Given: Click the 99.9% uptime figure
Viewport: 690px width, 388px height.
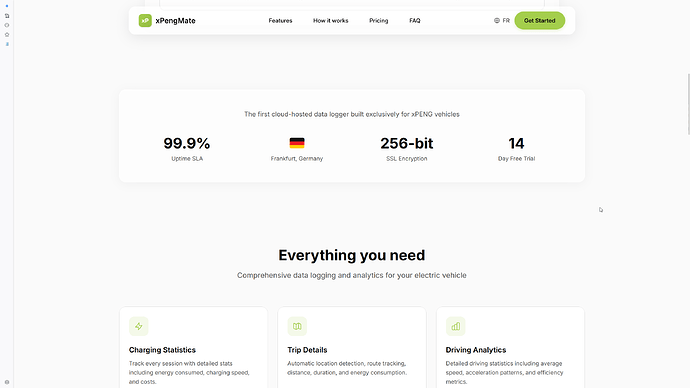Looking at the screenshot, I should [187, 143].
